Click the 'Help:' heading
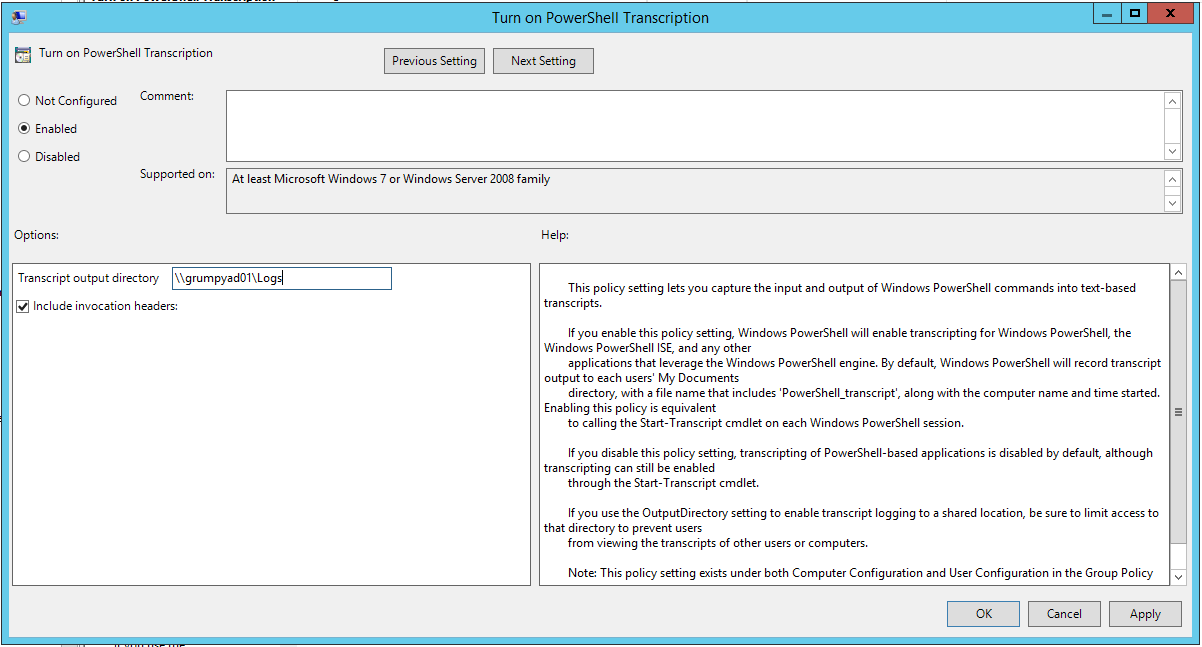This screenshot has width=1202, height=647. point(555,235)
